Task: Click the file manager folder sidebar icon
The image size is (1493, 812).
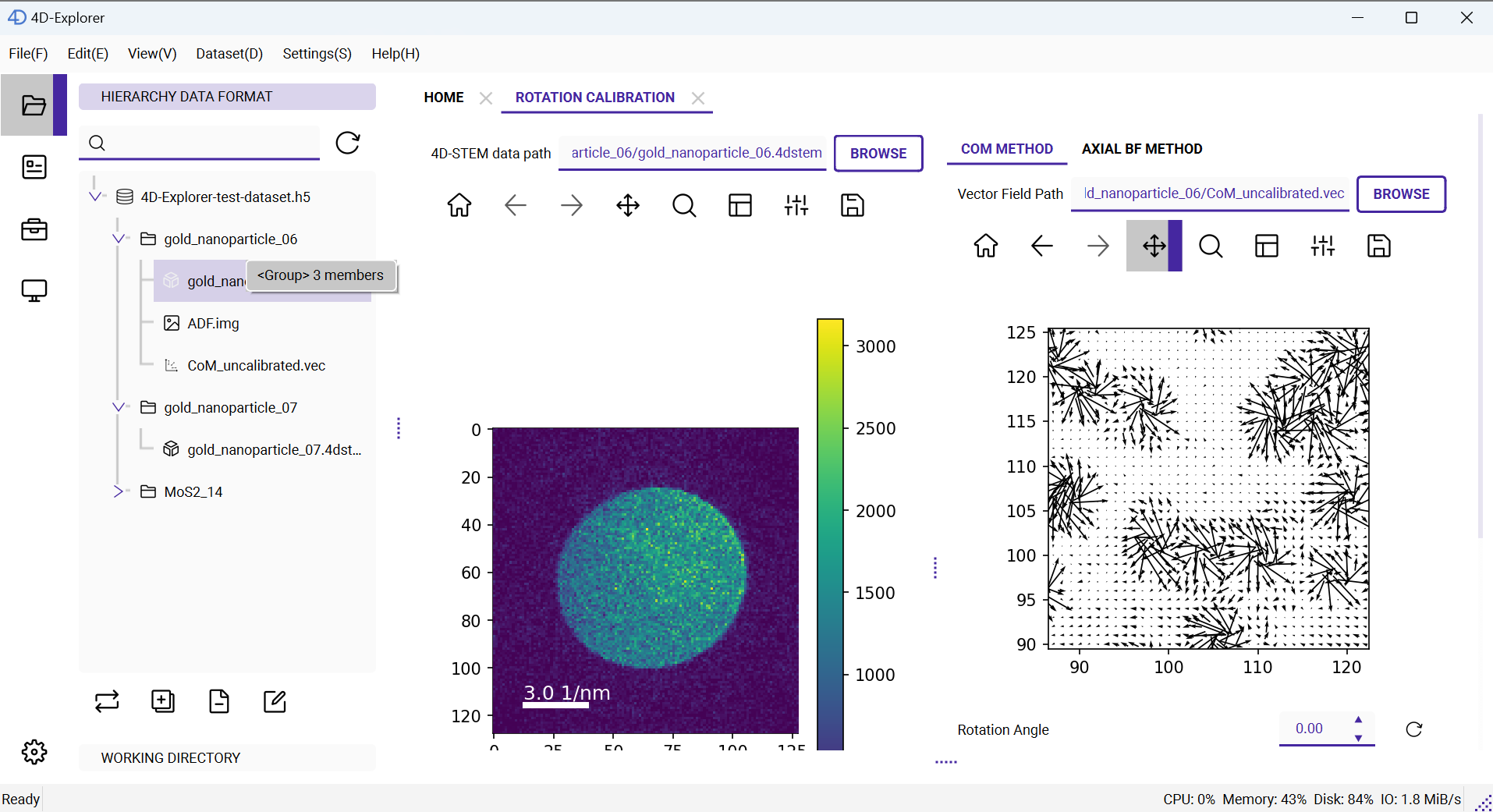Action: tap(34, 105)
